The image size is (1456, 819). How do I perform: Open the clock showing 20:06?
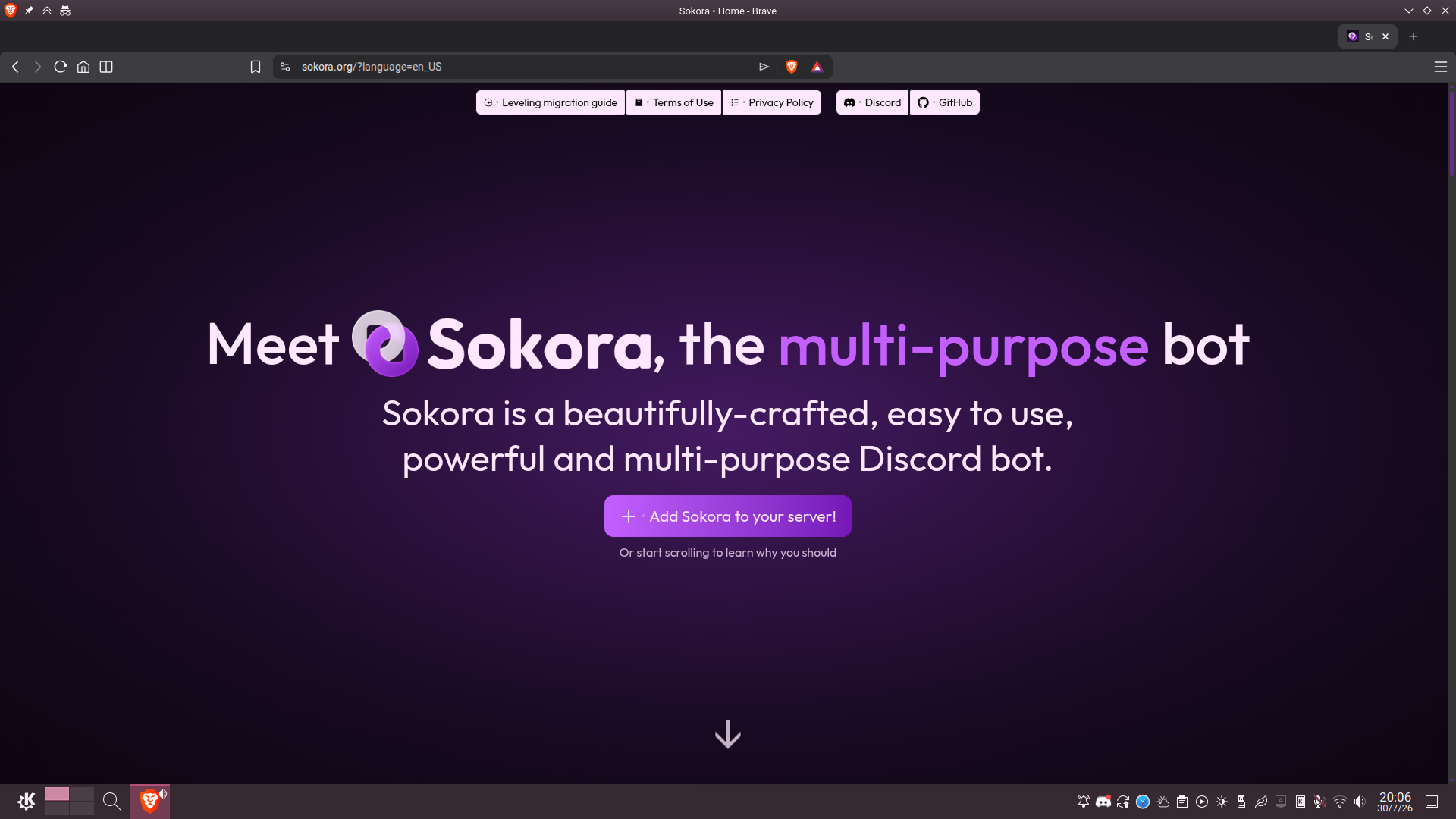(1395, 802)
